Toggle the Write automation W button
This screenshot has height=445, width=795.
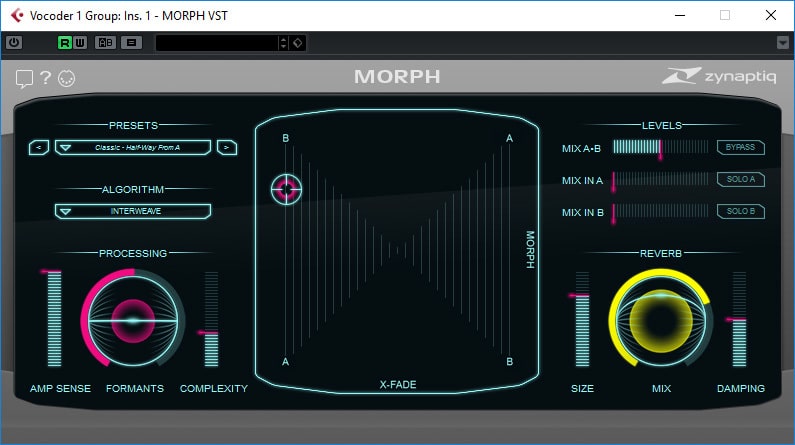point(80,43)
